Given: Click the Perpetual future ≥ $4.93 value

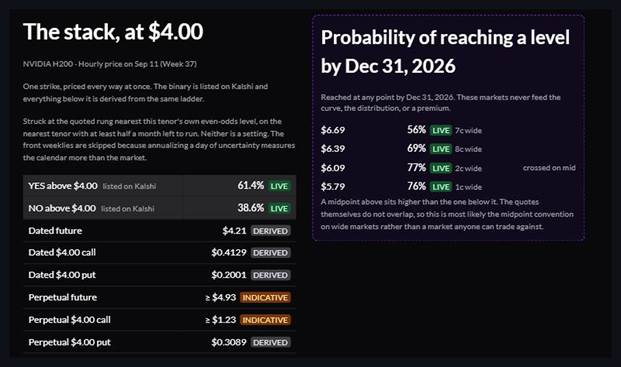Looking at the screenshot, I should point(221,297).
